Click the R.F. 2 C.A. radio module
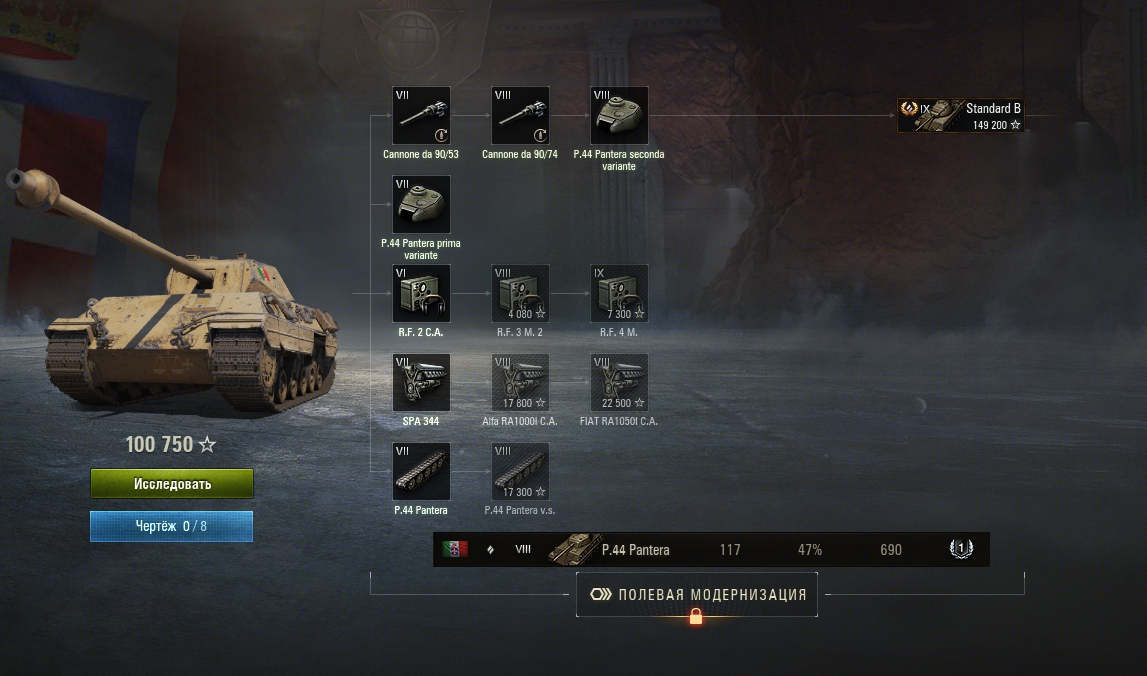1147x676 pixels. (x=421, y=293)
